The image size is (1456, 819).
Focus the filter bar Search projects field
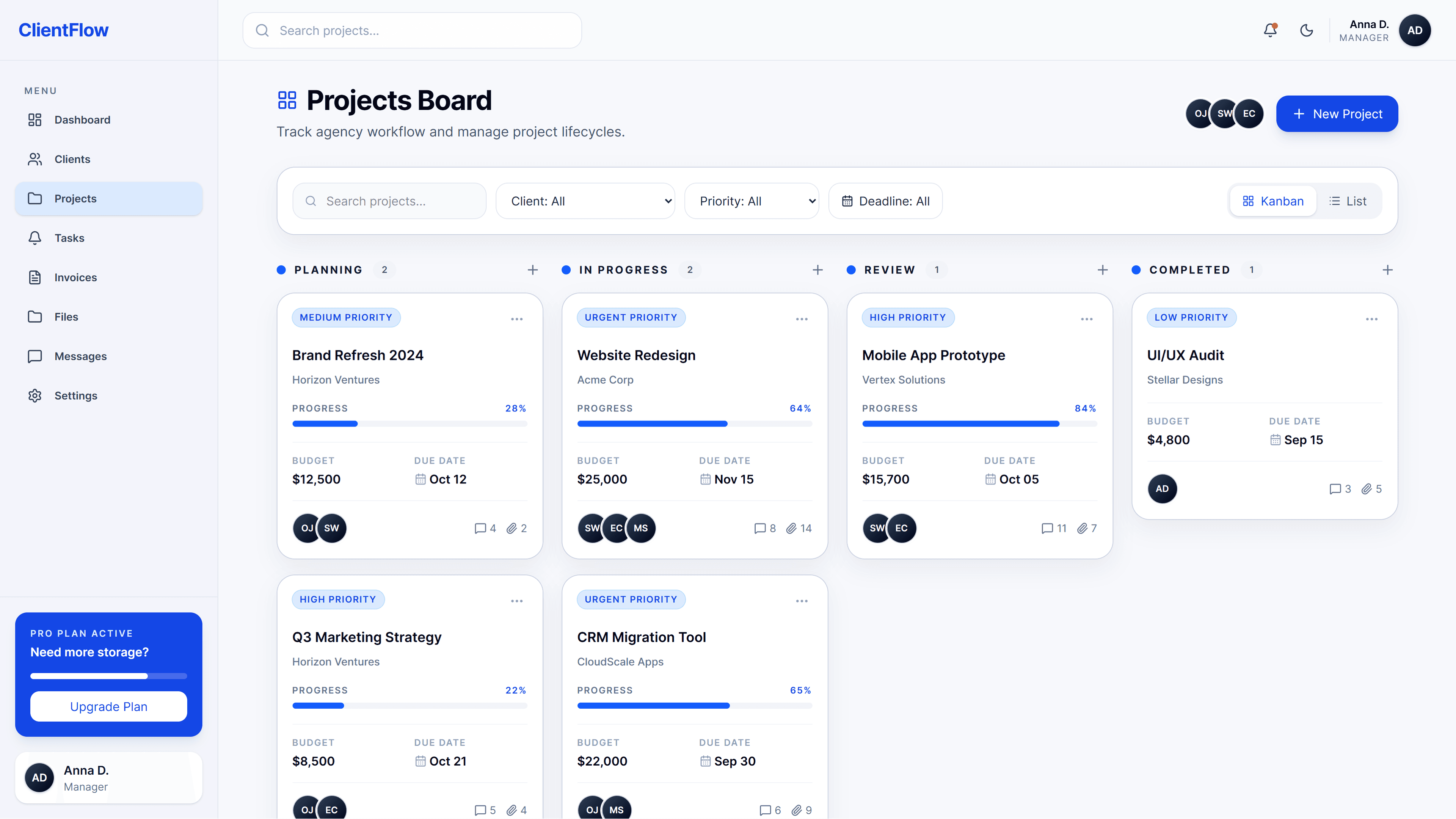(x=389, y=201)
